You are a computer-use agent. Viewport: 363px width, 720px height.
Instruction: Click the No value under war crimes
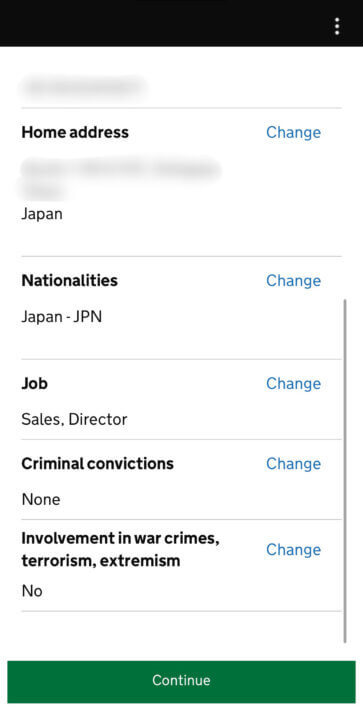(x=32, y=591)
